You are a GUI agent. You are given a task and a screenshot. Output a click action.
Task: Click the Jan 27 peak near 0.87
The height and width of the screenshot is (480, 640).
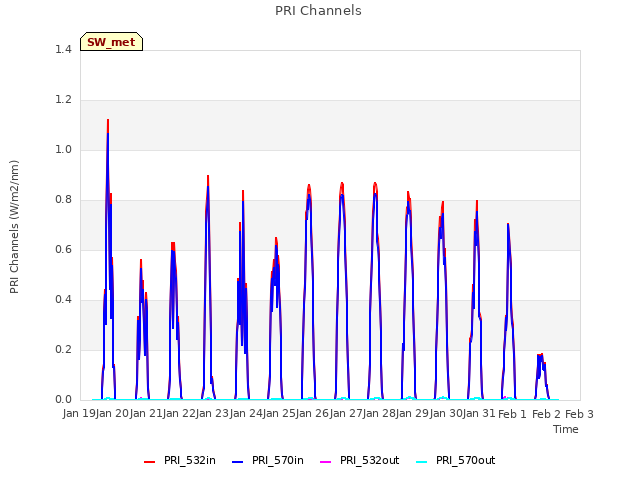342,184
